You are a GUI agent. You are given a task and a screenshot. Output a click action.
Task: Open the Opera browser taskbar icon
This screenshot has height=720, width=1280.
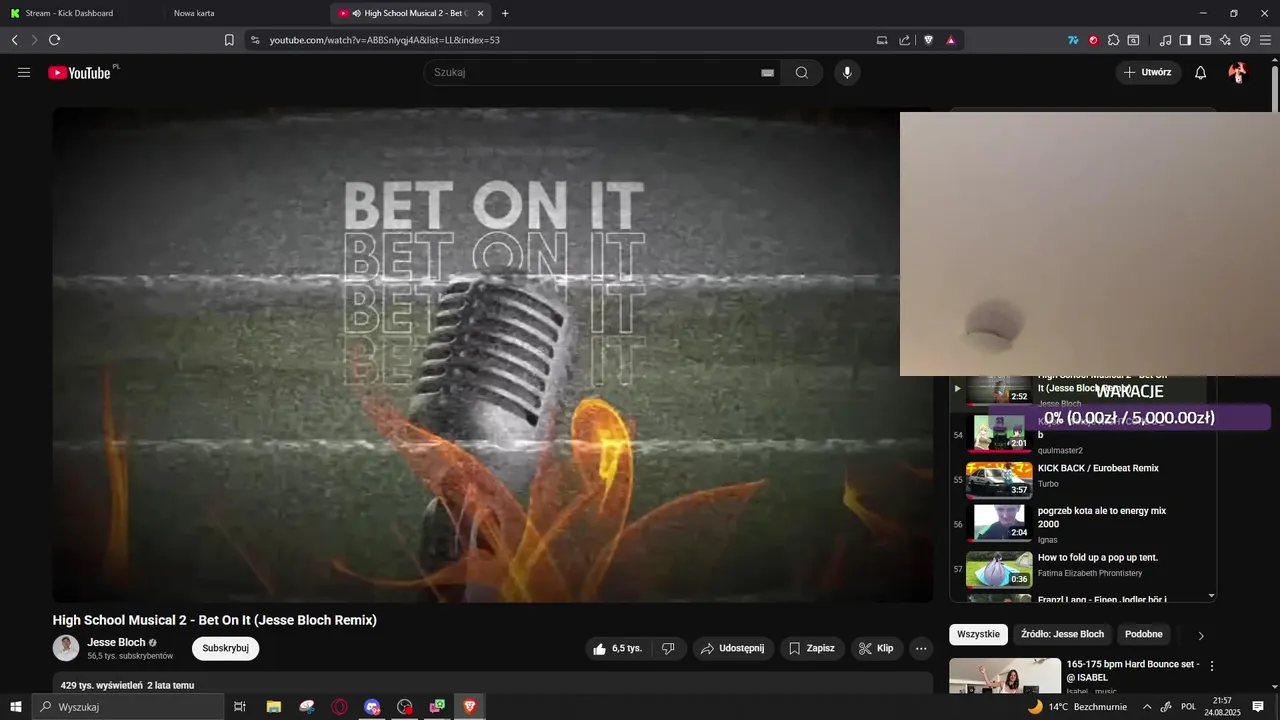[x=340, y=707]
